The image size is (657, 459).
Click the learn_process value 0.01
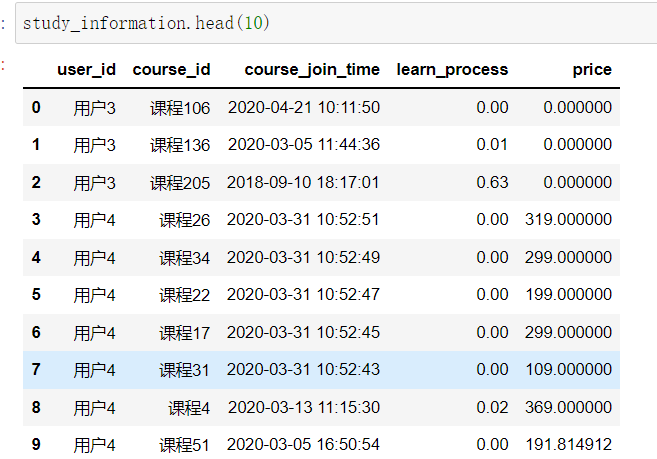pyautogui.click(x=492, y=145)
